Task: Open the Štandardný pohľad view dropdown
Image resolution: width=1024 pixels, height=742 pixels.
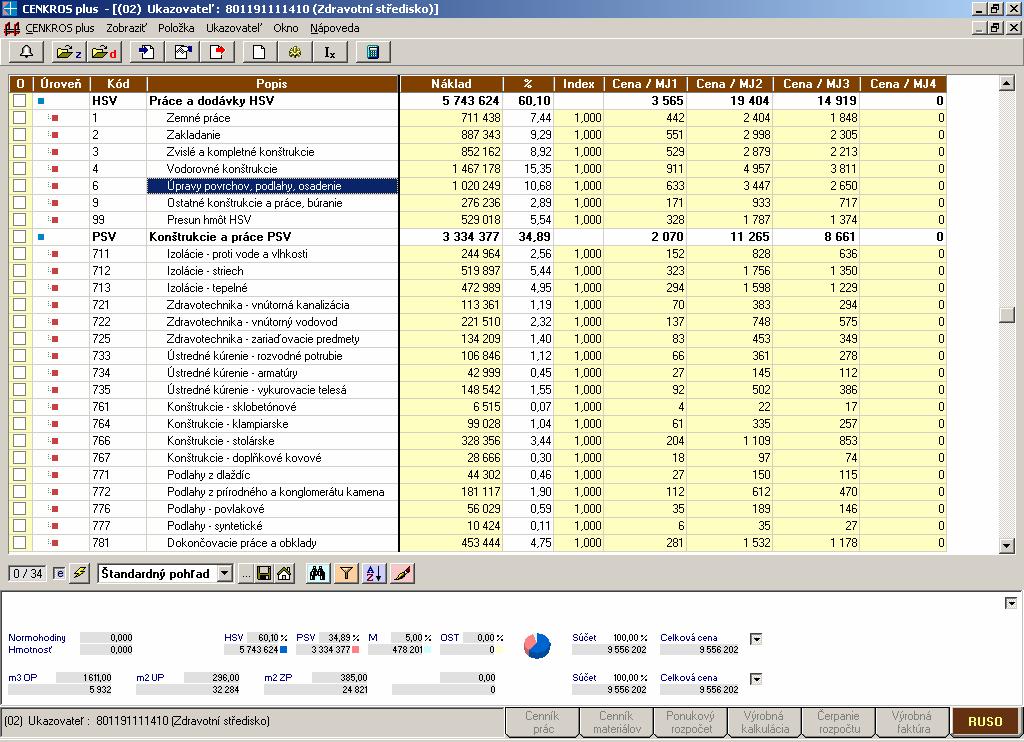Action: click(225, 573)
